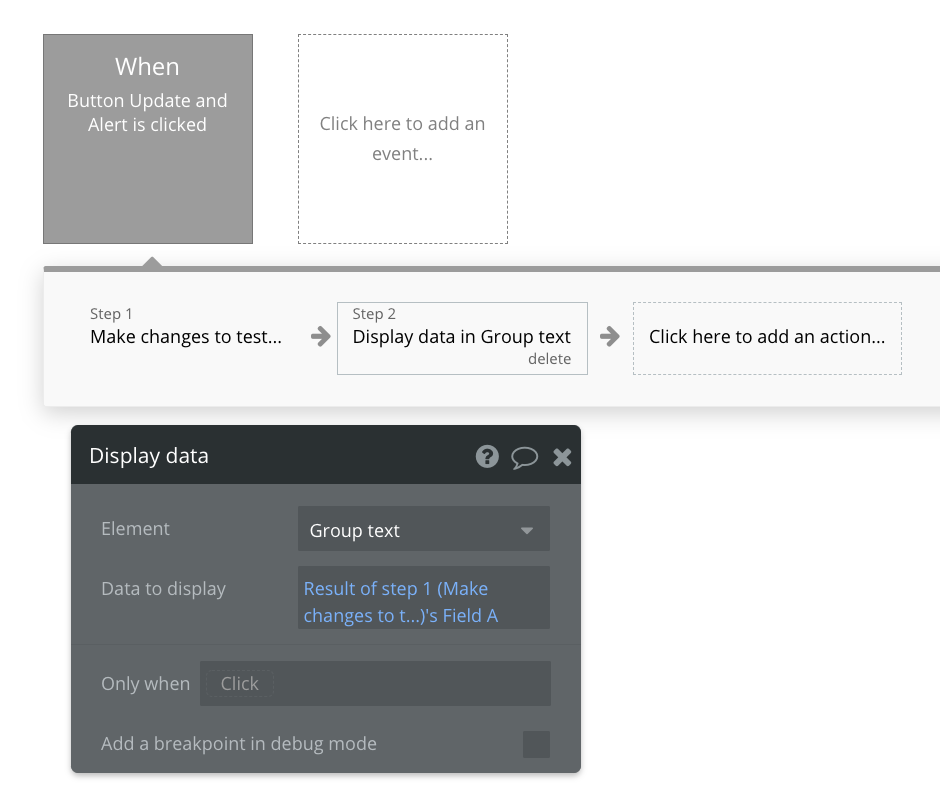Viewport: 940px width, 790px height.
Task: Open the help icon in Display data panel
Action: [487, 457]
